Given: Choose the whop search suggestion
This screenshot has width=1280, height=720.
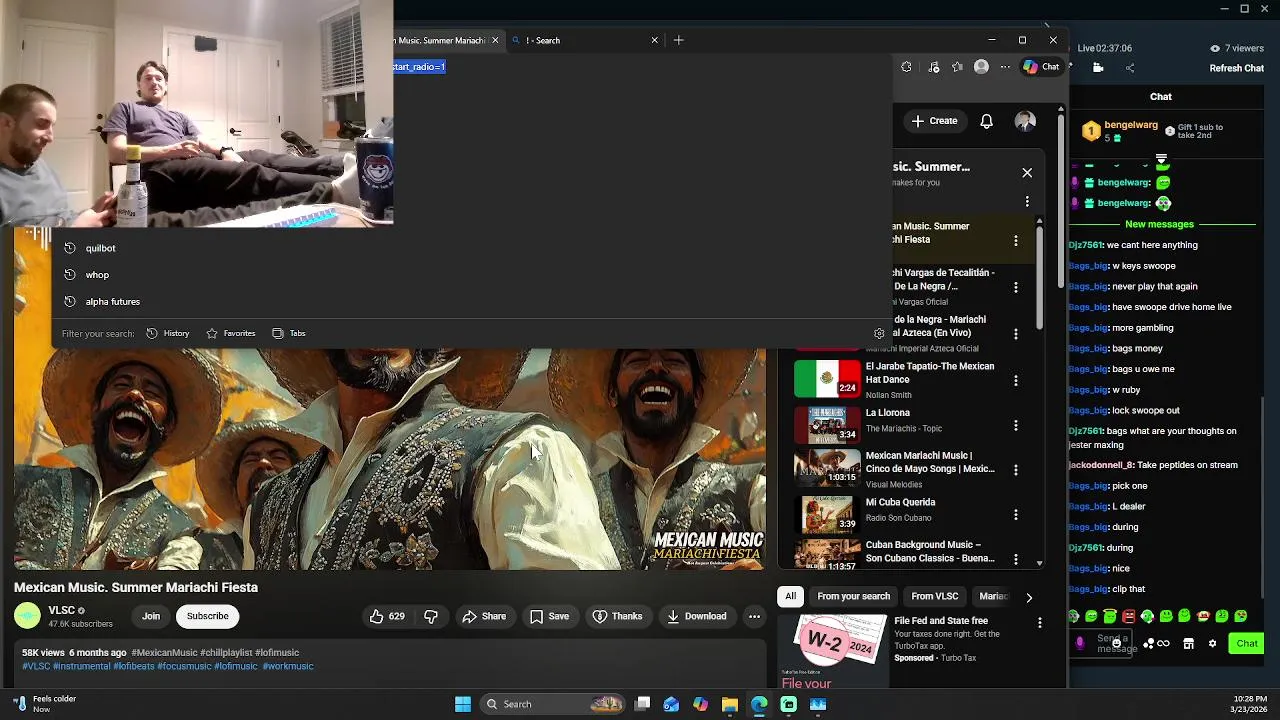Looking at the screenshot, I should (97, 275).
